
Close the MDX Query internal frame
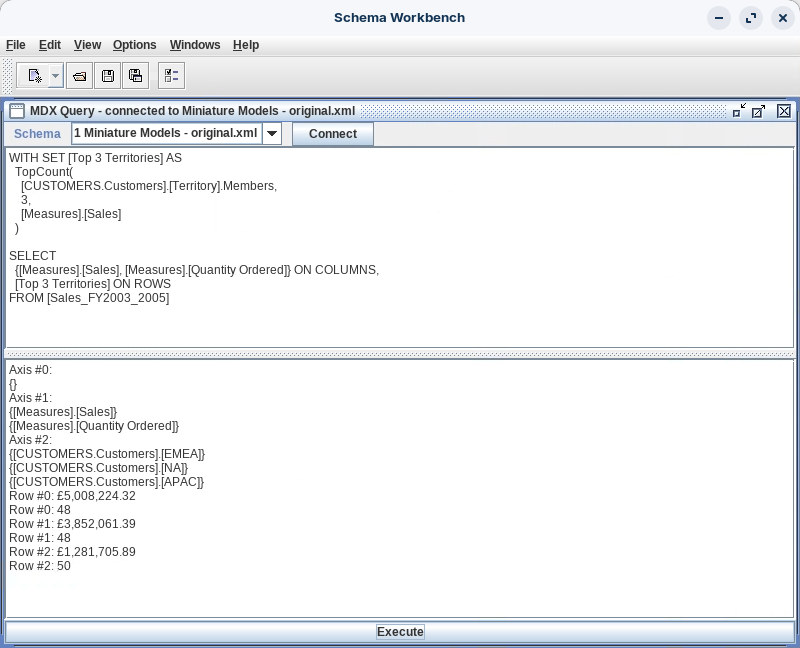784,111
